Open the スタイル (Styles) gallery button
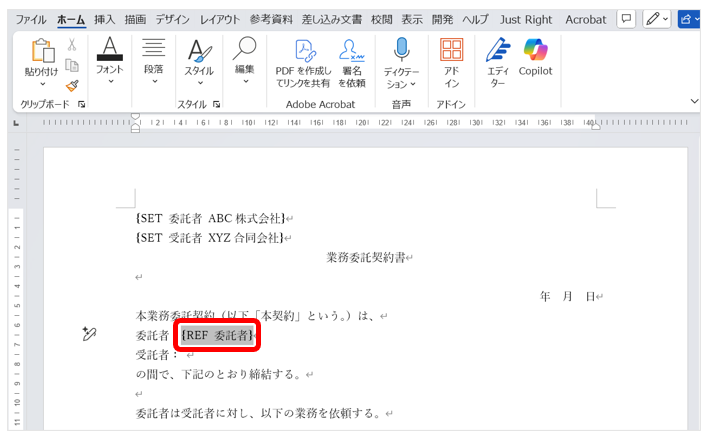 click(x=199, y=62)
